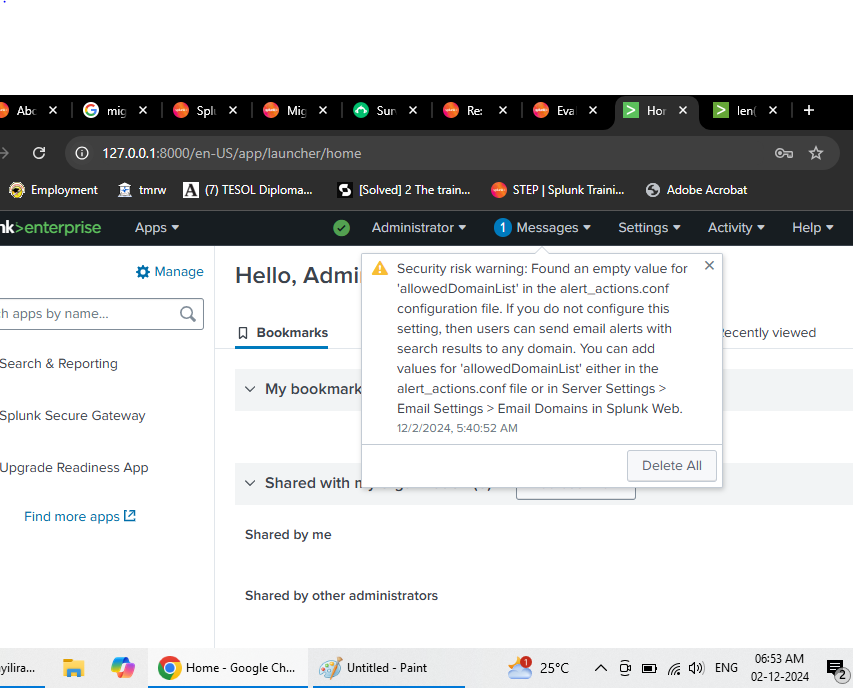
Task: Click the site information icon in address bar
Action: click(82, 153)
